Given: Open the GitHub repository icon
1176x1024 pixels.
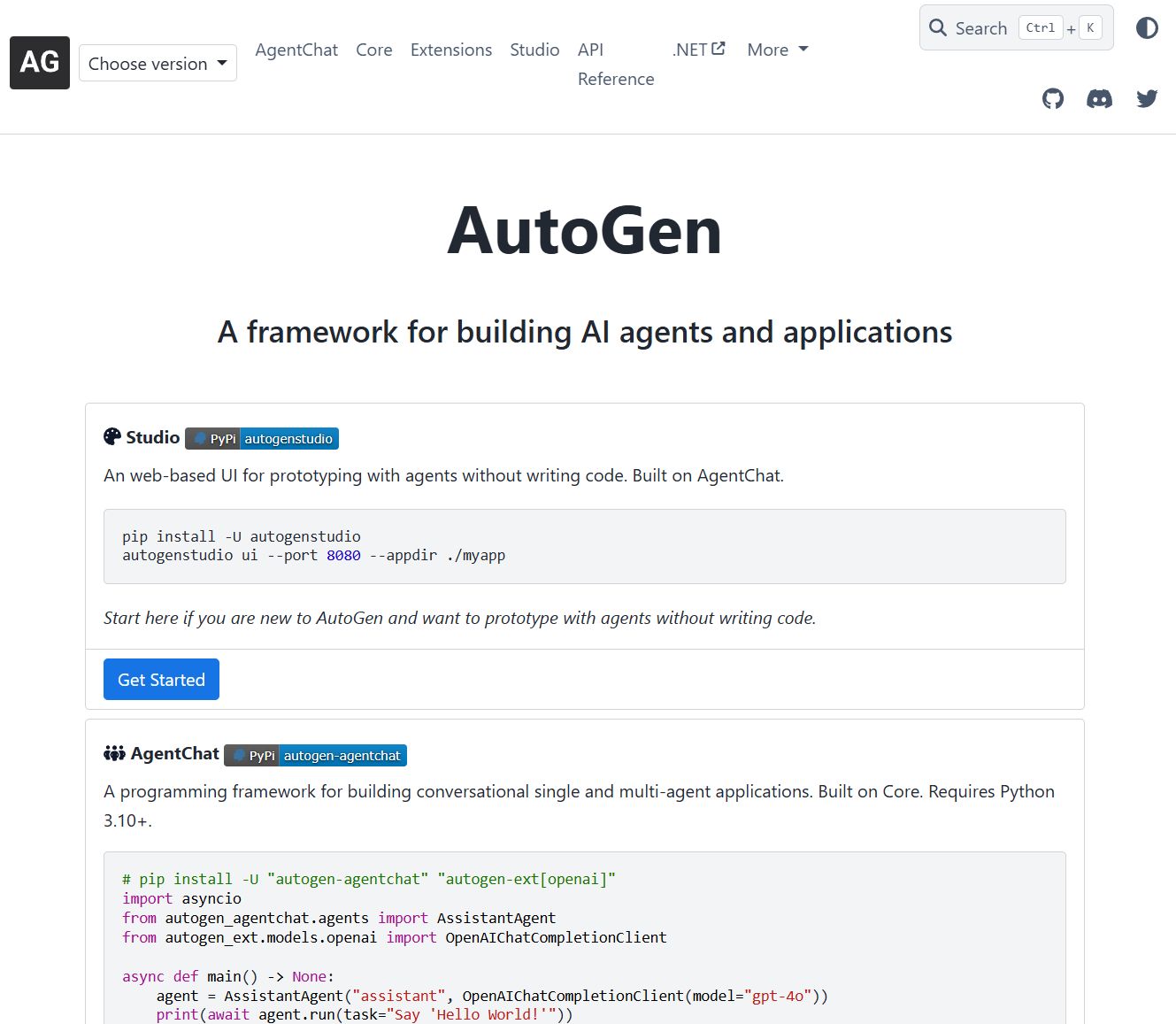Looking at the screenshot, I should click(x=1053, y=99).
